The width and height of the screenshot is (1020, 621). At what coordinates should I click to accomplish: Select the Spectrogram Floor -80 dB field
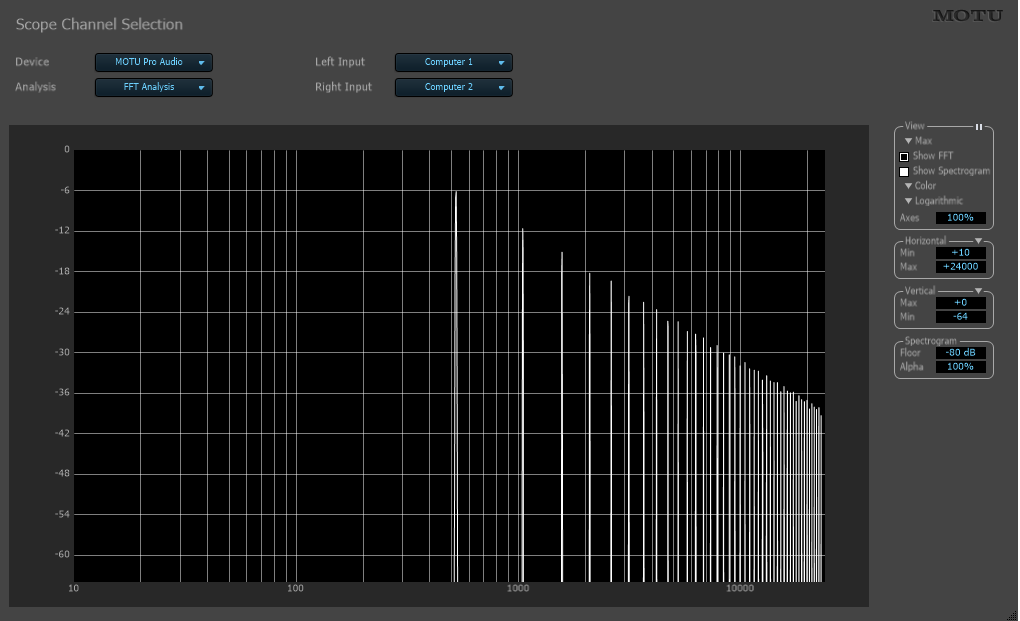[x=960, y=352]
